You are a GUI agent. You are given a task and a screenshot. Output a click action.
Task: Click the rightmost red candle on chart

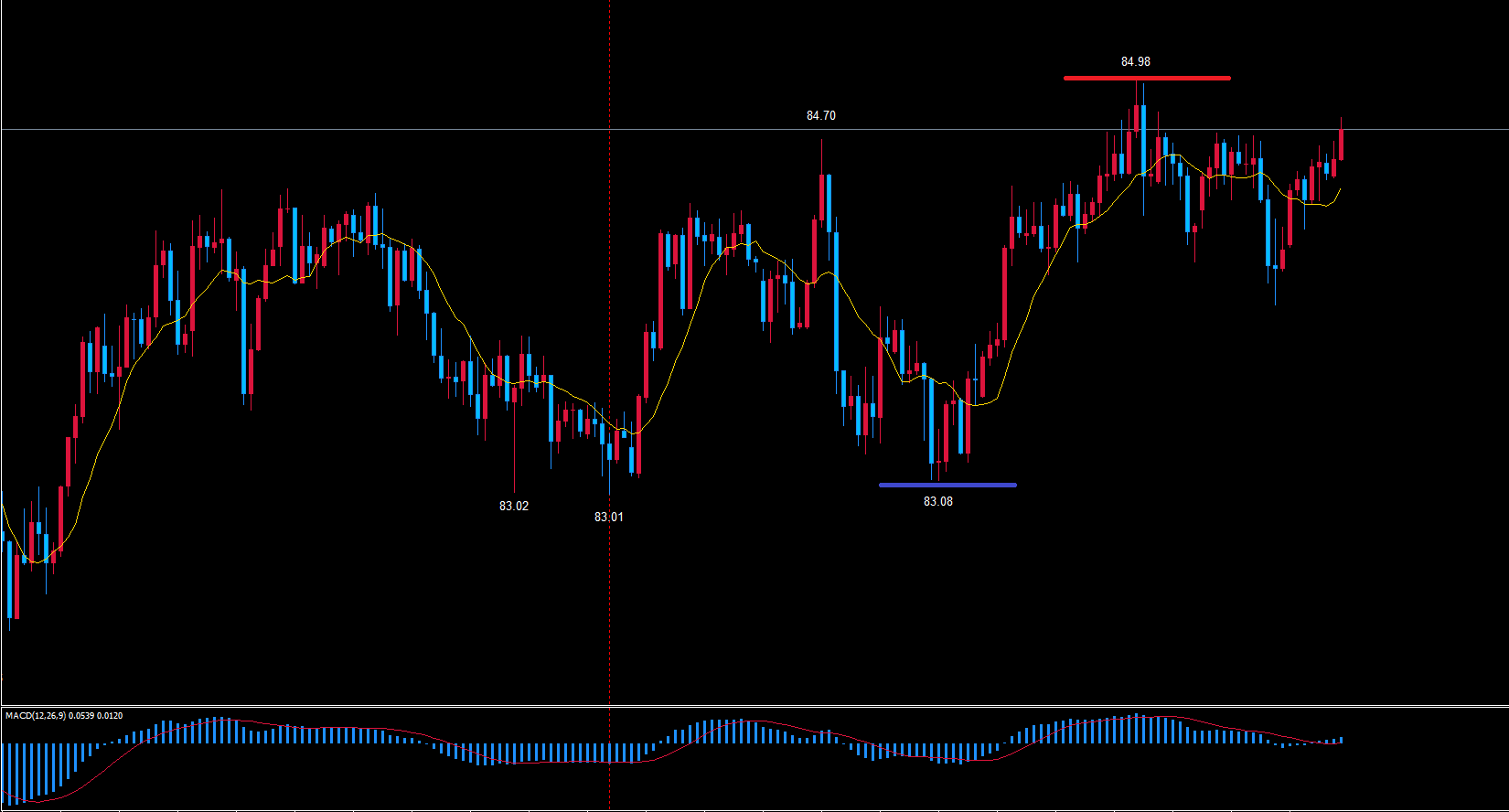[x=1341, y=144]
